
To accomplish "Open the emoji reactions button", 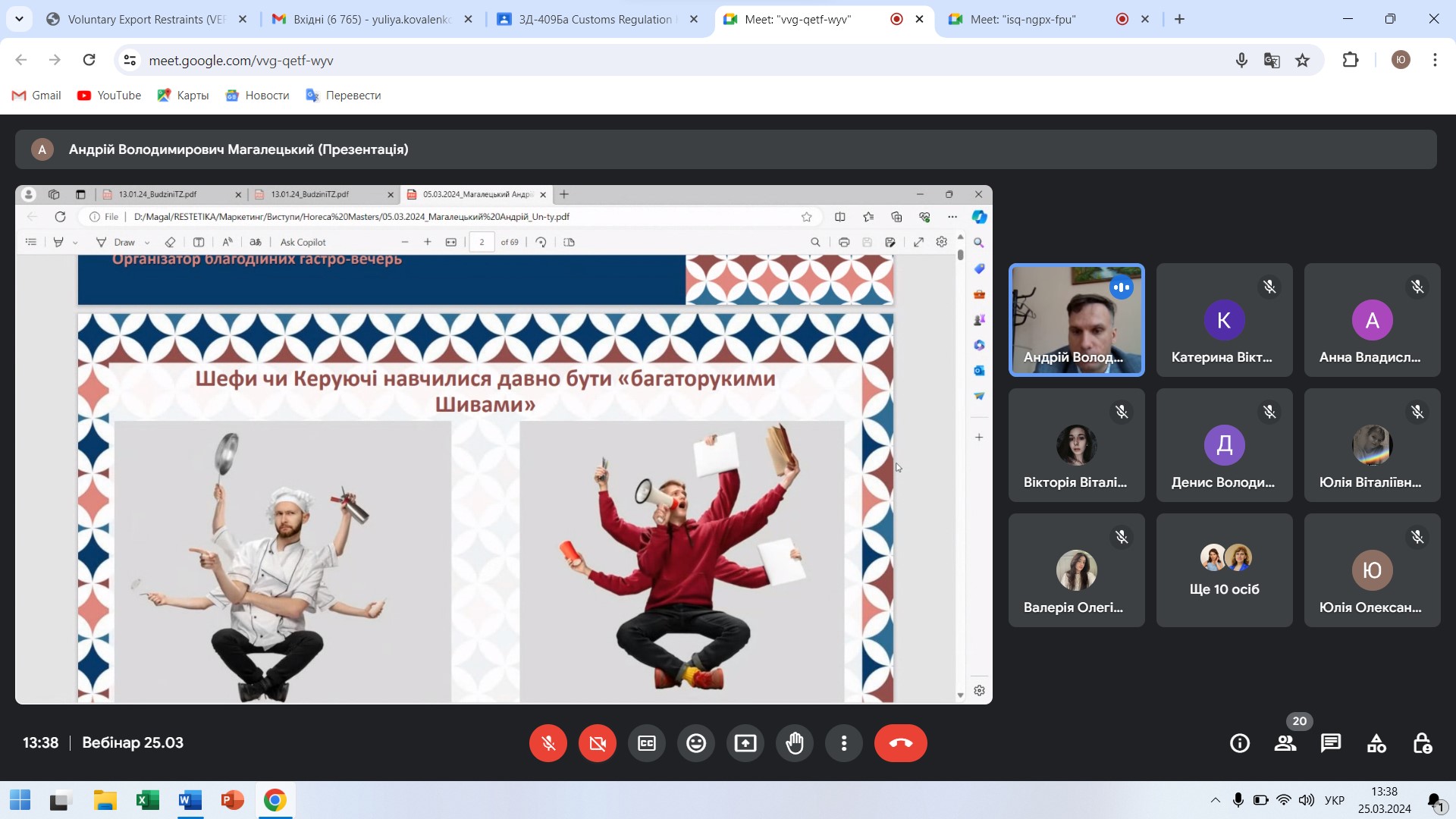I will [x=695, y=743].
